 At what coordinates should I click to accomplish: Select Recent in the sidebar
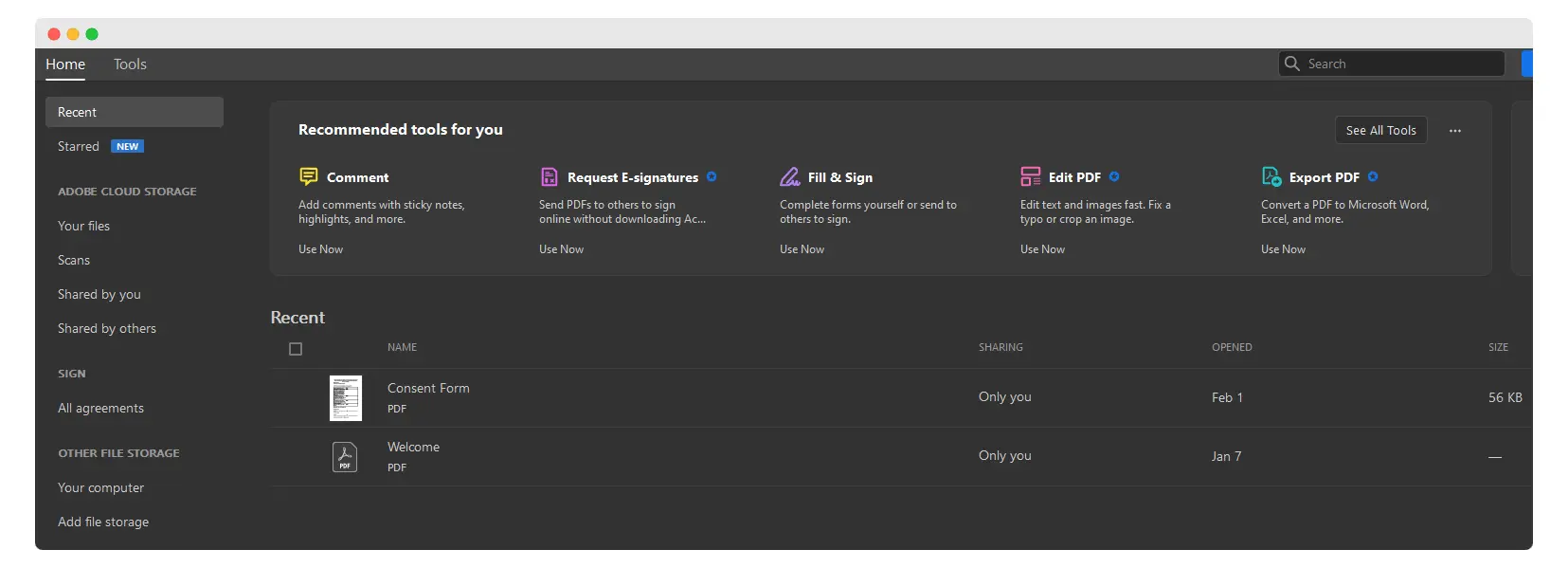[135, 112]
